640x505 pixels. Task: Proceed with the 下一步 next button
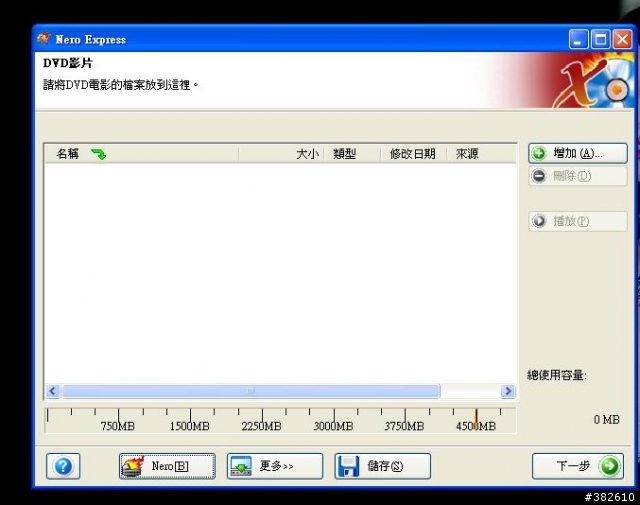coord(578,466)
